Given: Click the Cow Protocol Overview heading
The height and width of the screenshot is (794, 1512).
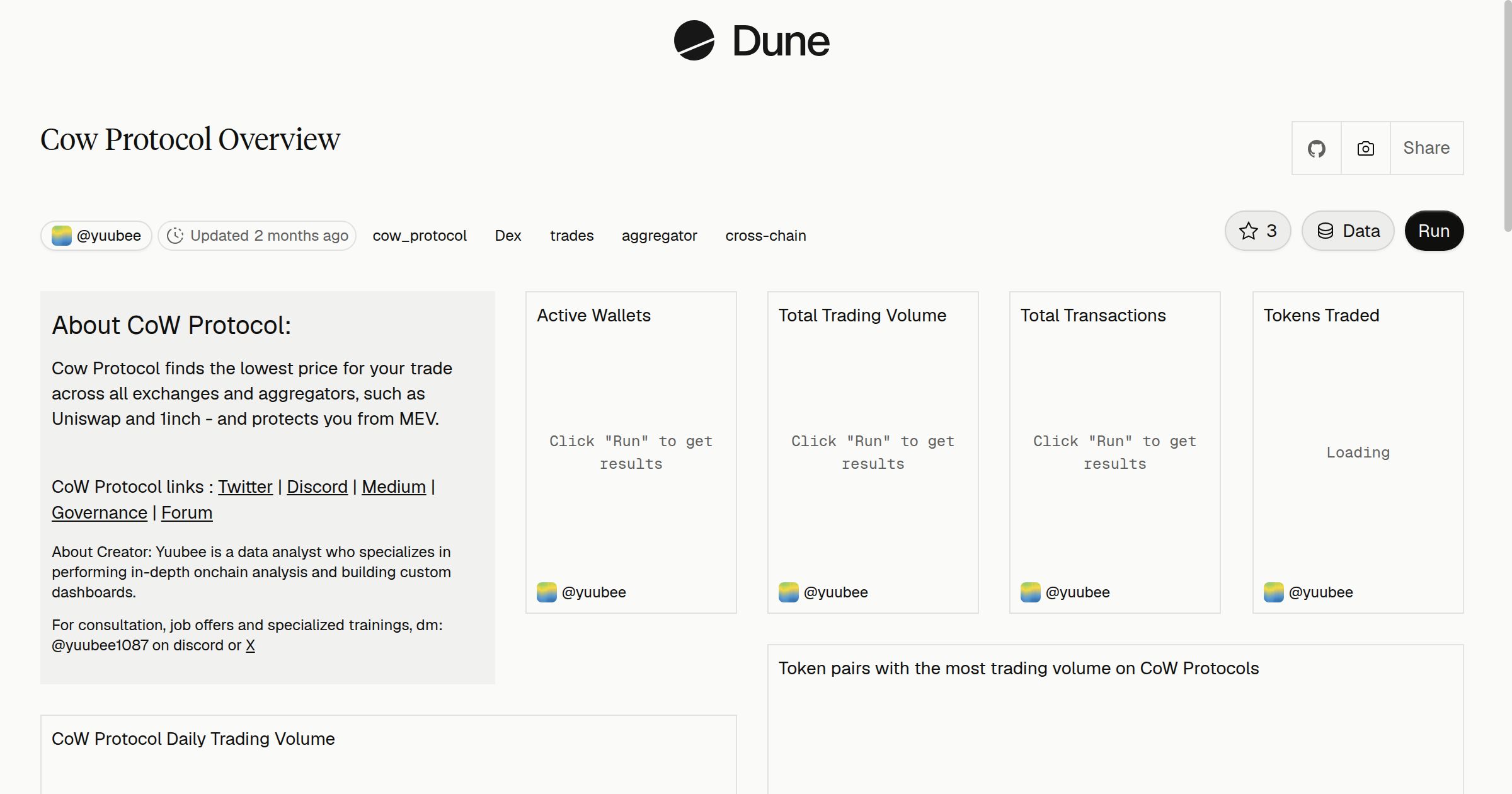Looking at the screenshot, I should point(190,139).
